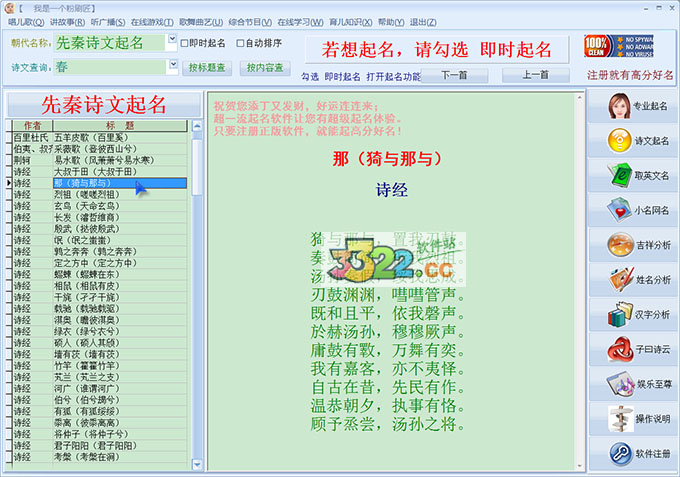Open the 在线游戏(T) menu
The height and width of the screenshot is (477, 680).
[152, 22]
